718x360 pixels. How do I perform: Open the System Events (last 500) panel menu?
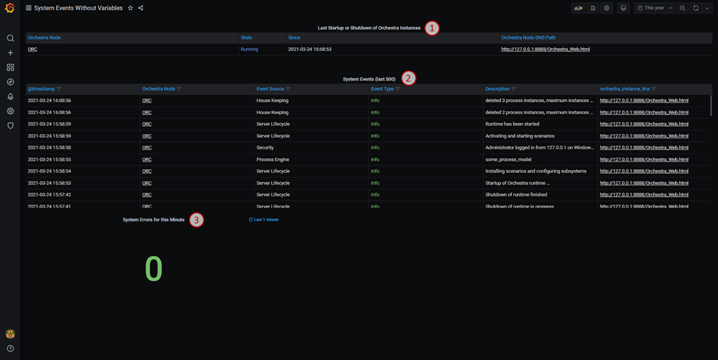(x=369, y=79)
